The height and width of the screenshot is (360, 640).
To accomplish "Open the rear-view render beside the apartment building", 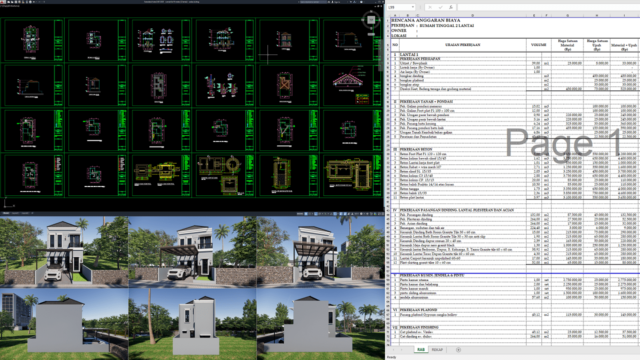I will [64, 324].
